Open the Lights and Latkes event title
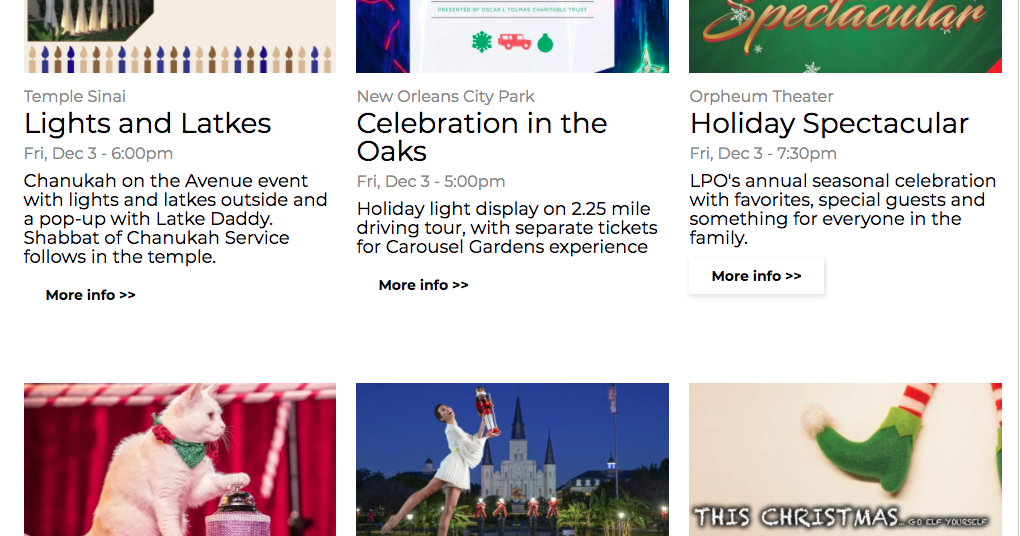Screen dimensions: 1020x536 (148, 124)
